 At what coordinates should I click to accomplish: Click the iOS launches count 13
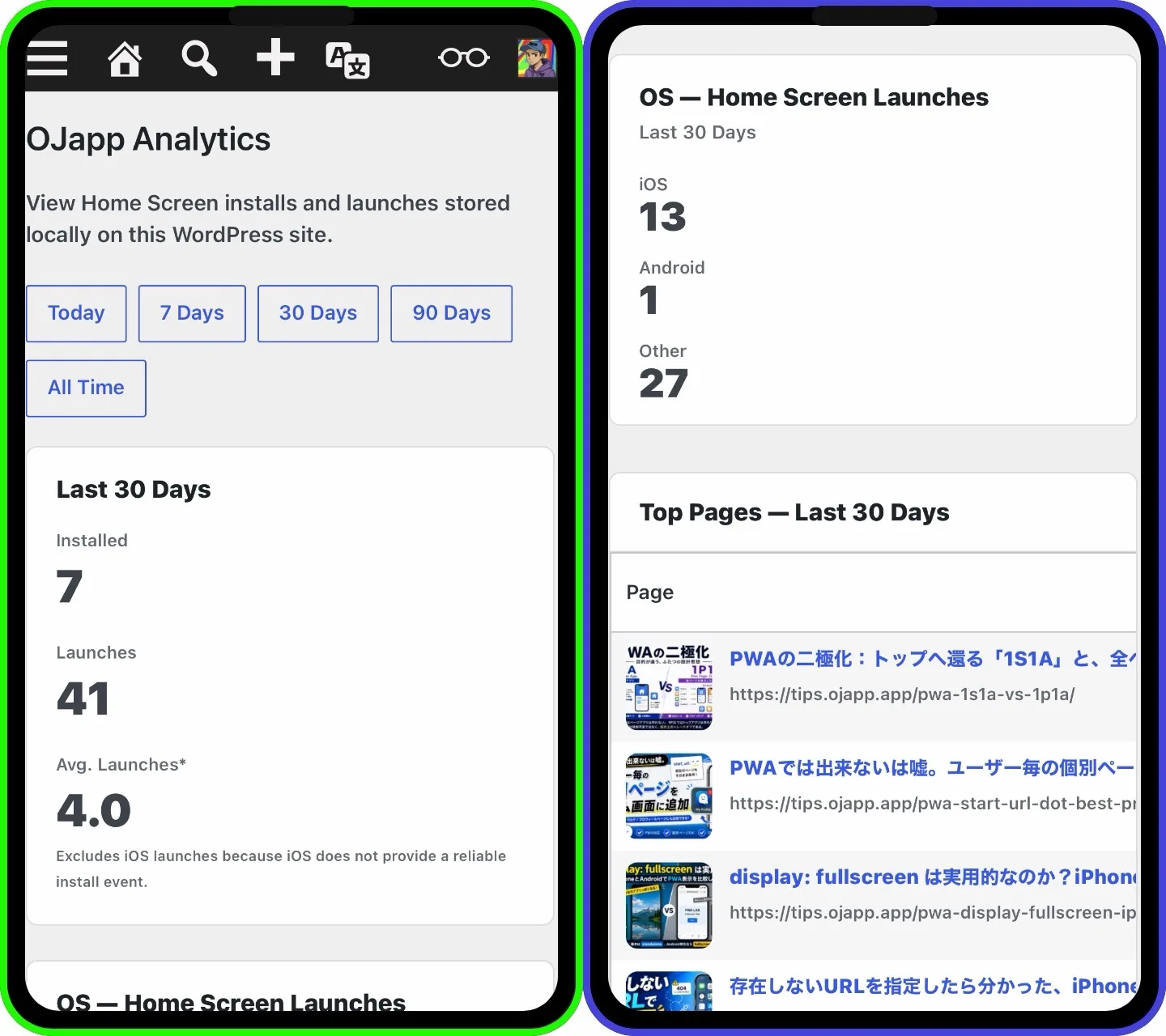662,217
